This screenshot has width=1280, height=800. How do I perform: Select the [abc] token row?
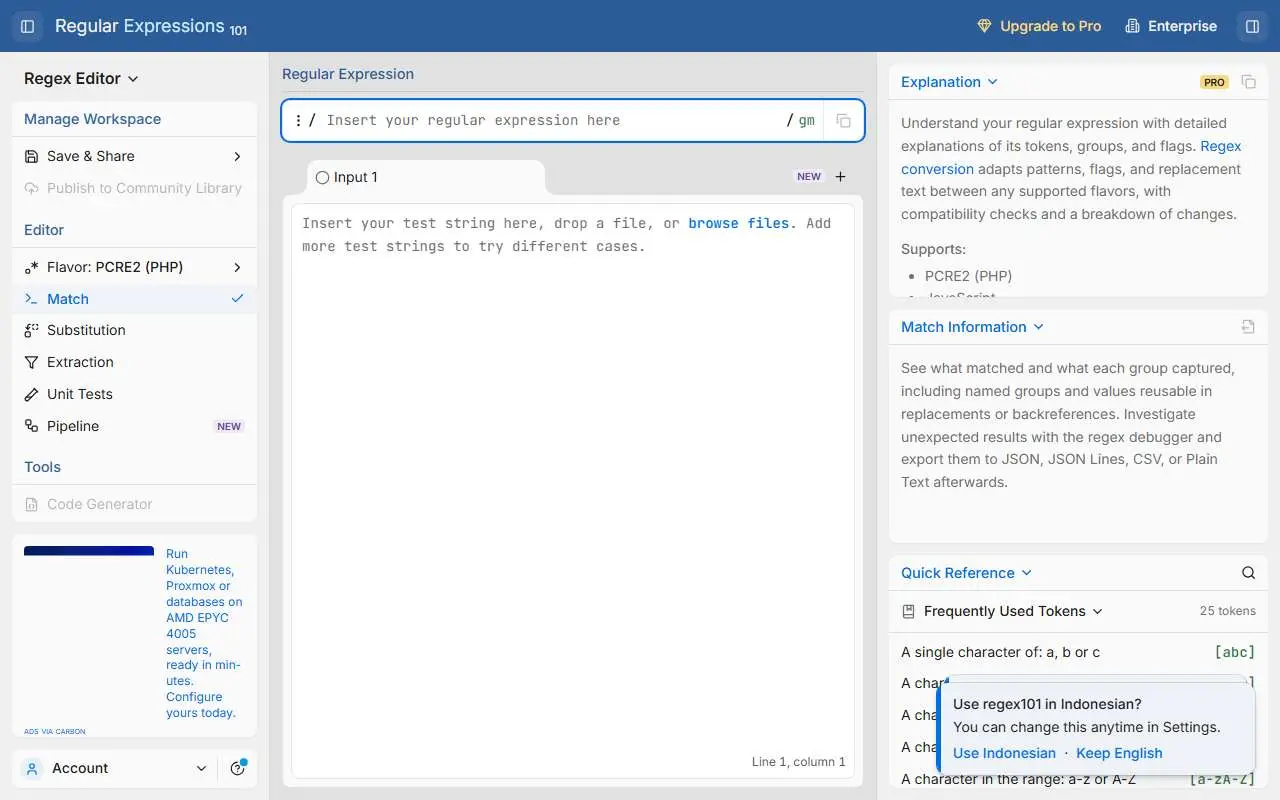1077,652
